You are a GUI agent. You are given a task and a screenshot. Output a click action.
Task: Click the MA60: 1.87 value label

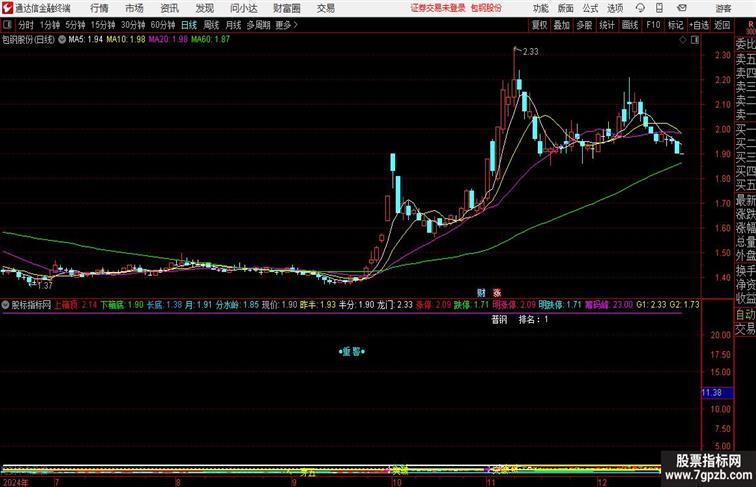tap(210, 40)
